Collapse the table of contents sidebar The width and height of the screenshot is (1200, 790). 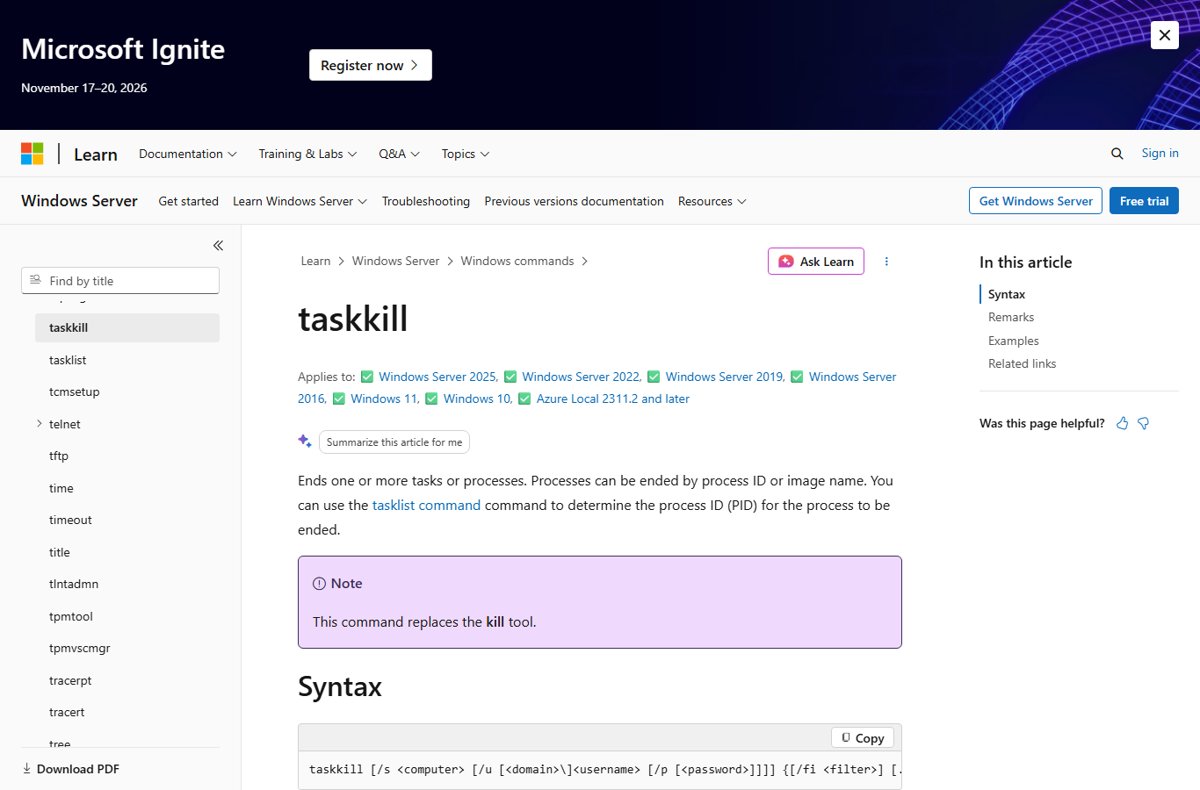218,245
